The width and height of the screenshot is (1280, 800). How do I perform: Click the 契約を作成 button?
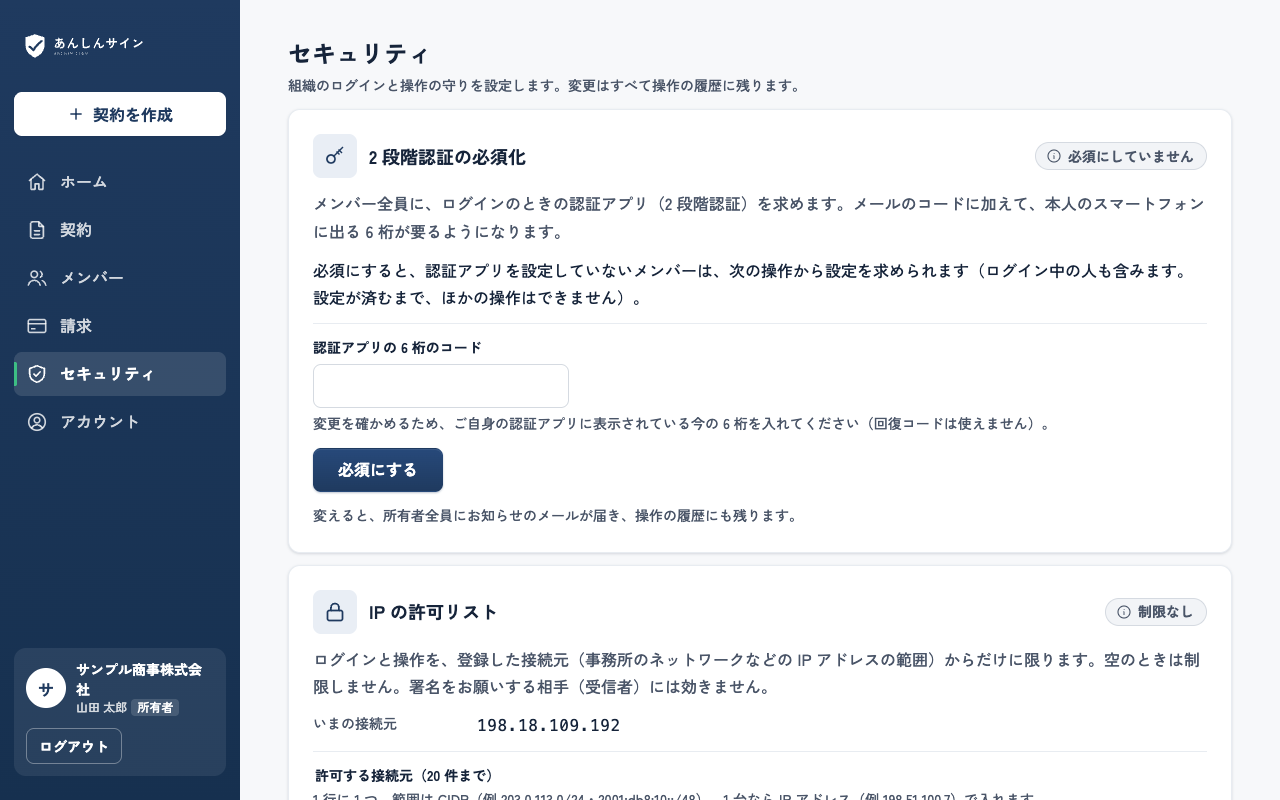[120, 114]
